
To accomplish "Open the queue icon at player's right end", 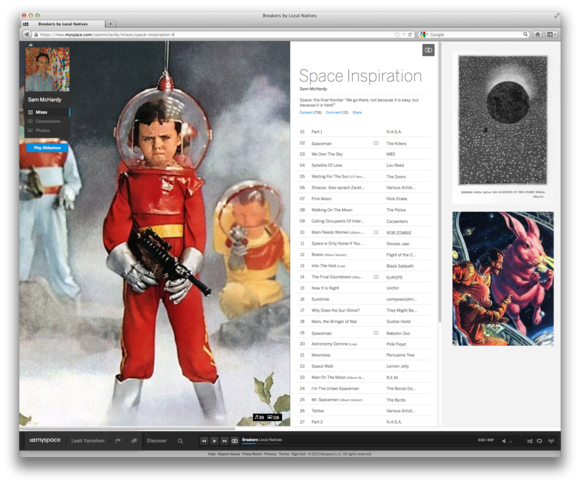I will pyautogui.click(x=551, y=441).
